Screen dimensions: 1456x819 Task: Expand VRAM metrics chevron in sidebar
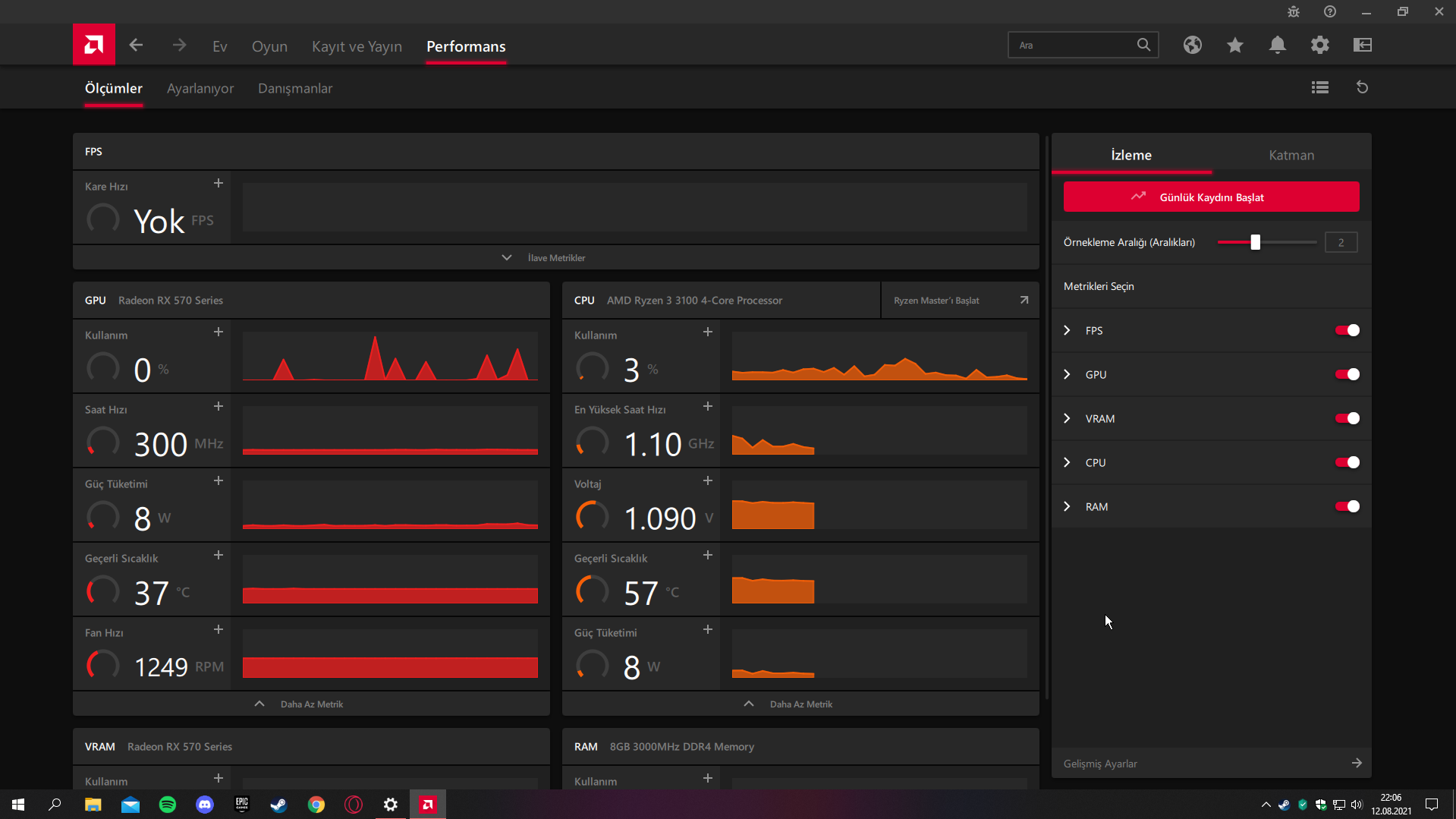1068,418
